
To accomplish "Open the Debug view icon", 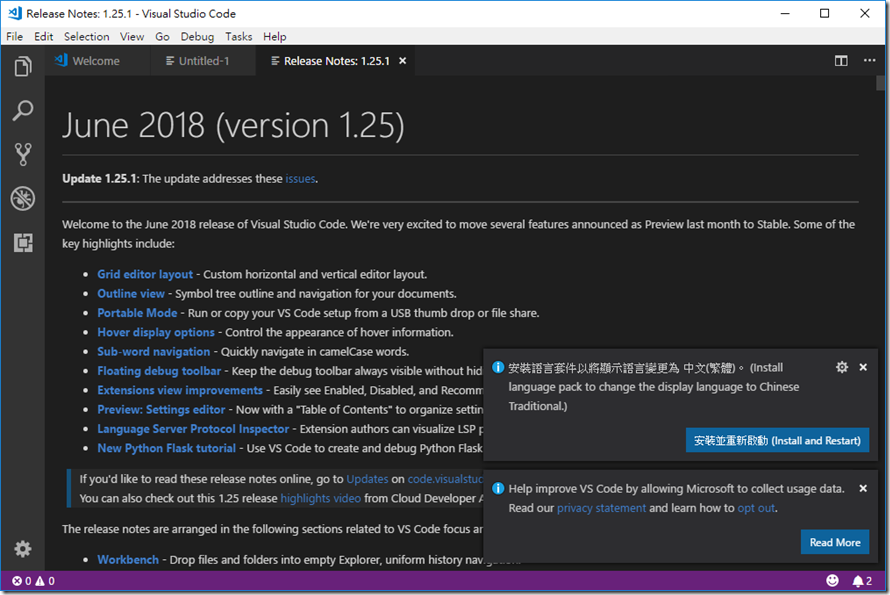I will [23, 199].
